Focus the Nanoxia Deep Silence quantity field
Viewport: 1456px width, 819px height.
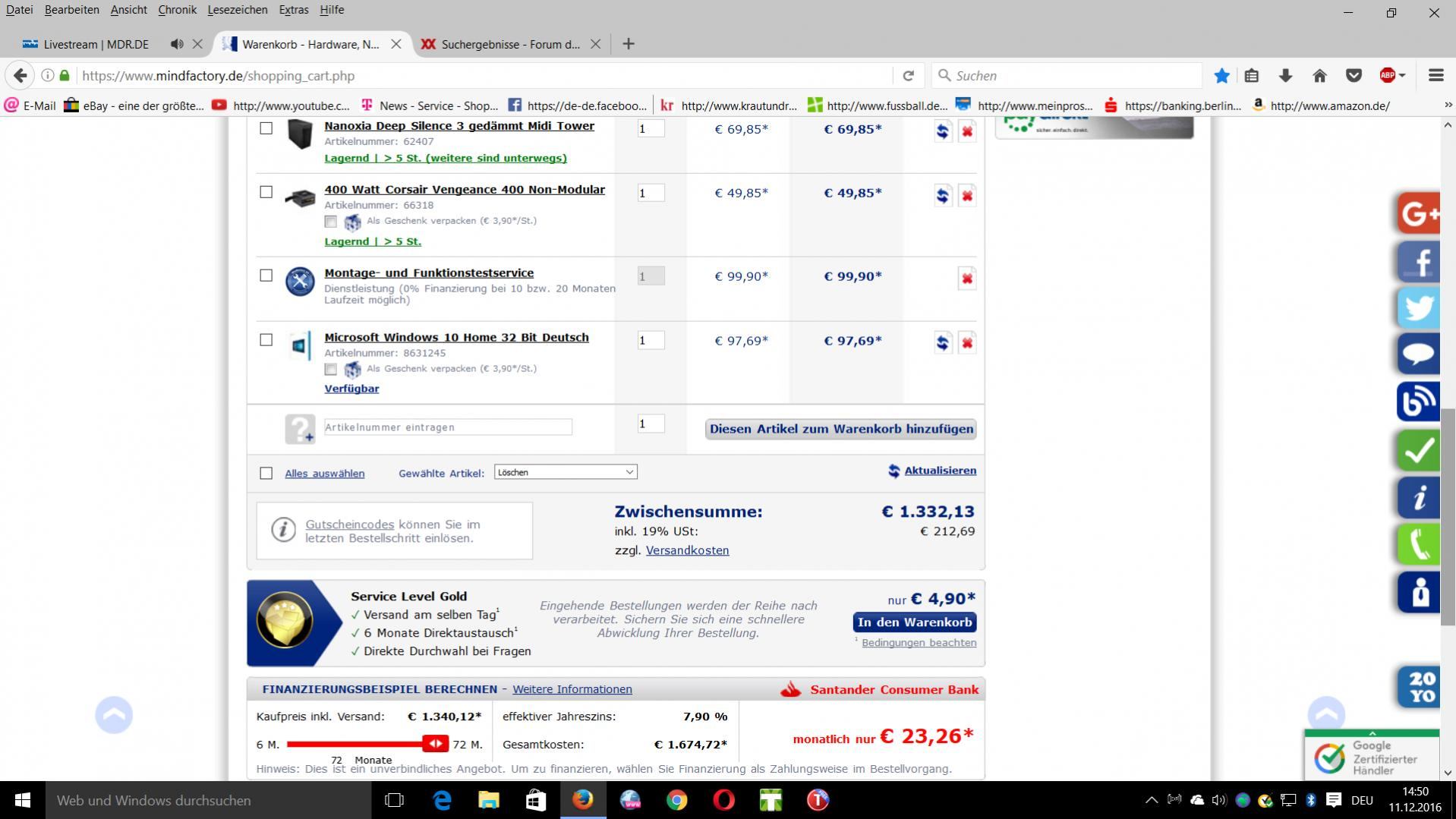[x=651, y=128]
